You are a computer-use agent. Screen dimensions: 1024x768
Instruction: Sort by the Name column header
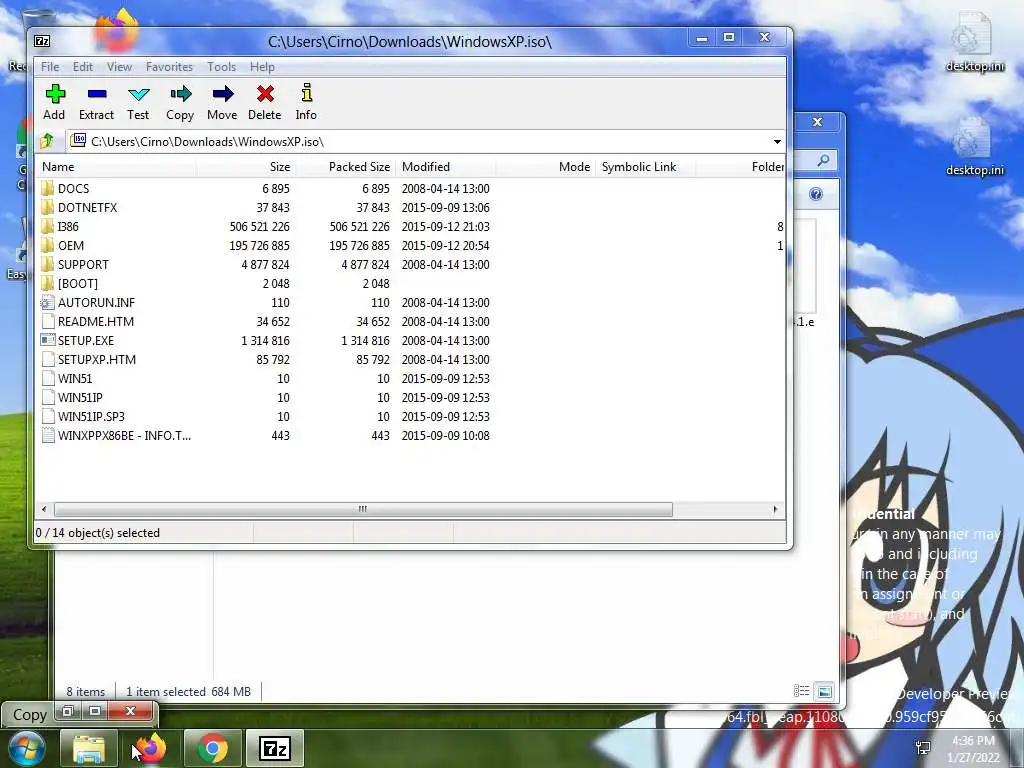[x=116, y=167]
